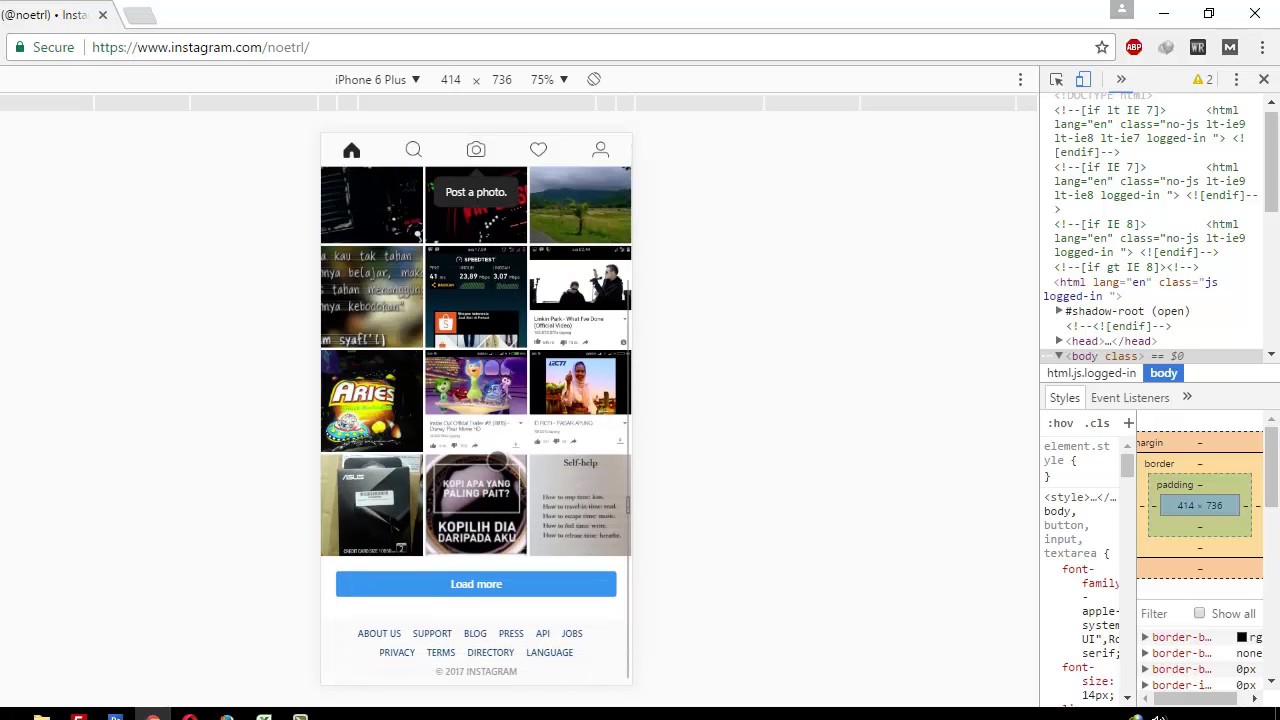Open the profile person icon
The image size is (1280, 720).
pyautogui.click(x=601, y=150)
